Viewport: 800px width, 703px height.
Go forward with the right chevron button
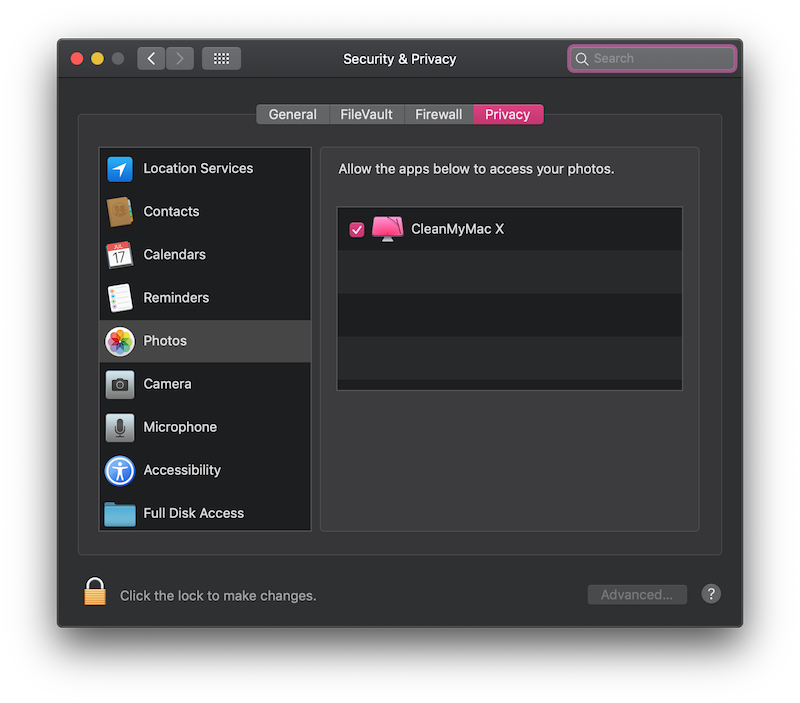click(x=180, y=59)
